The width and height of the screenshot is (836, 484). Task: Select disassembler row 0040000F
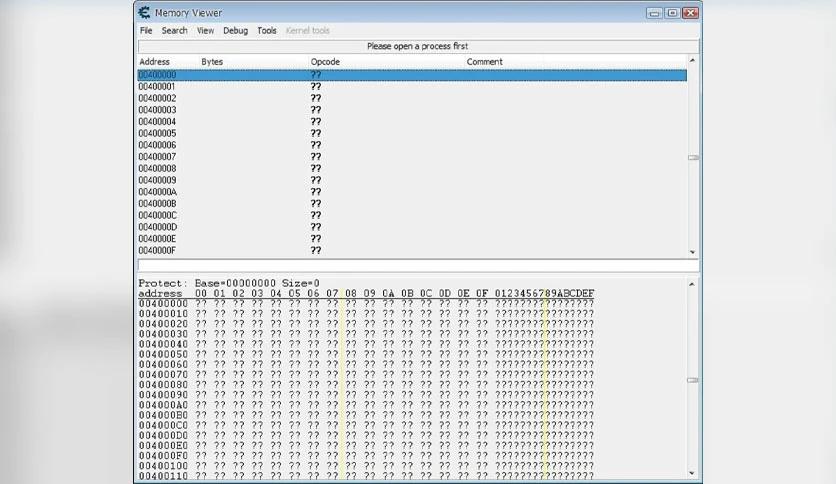point(412,251)
